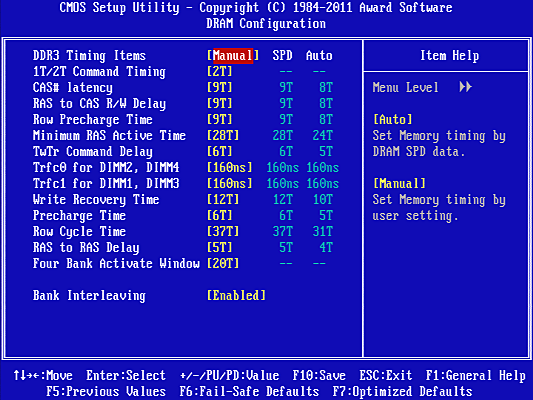
Task: Click the CAS# latency label
Action: coord(73,88)
